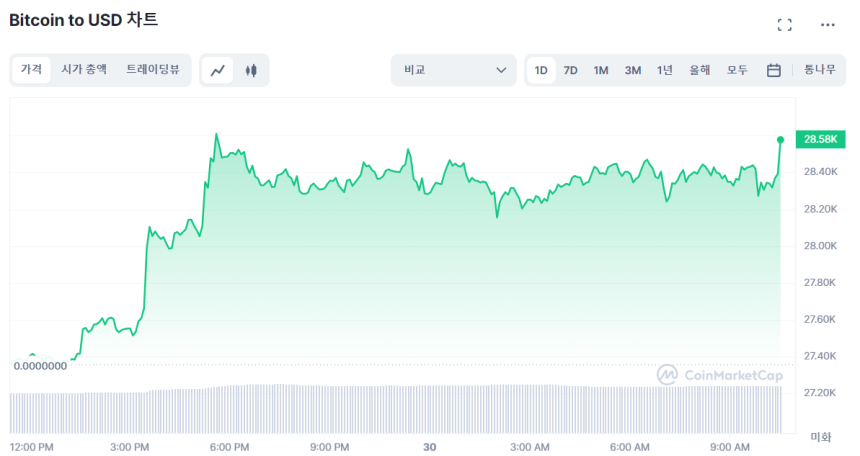Click the green endpoint dot on chart
Screen dimensions: 860x456
pos(780,139)
